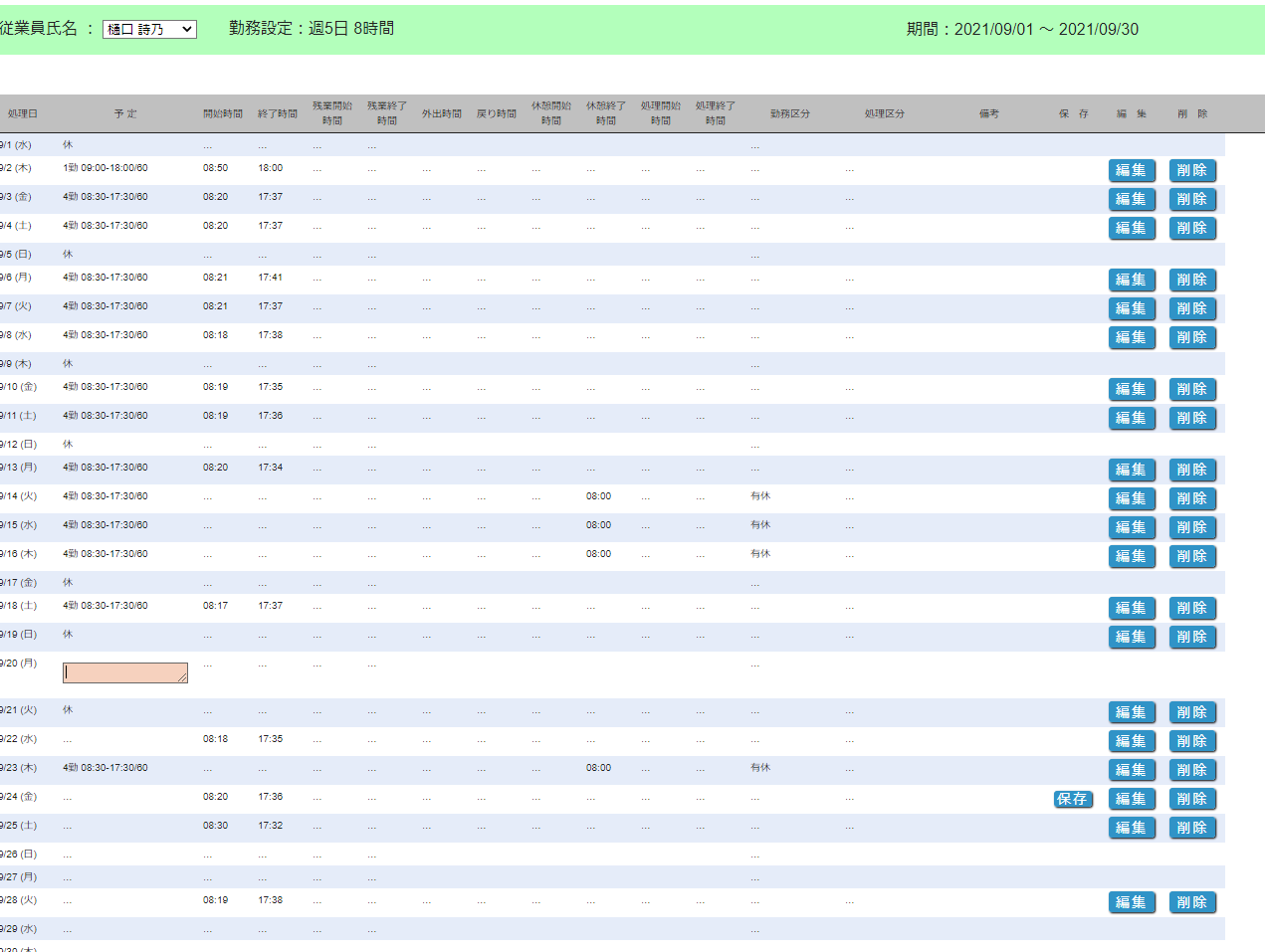Open edit for the 9/28 (火) row
The height and width of the screenshot is (952, 1265).
1132,902
